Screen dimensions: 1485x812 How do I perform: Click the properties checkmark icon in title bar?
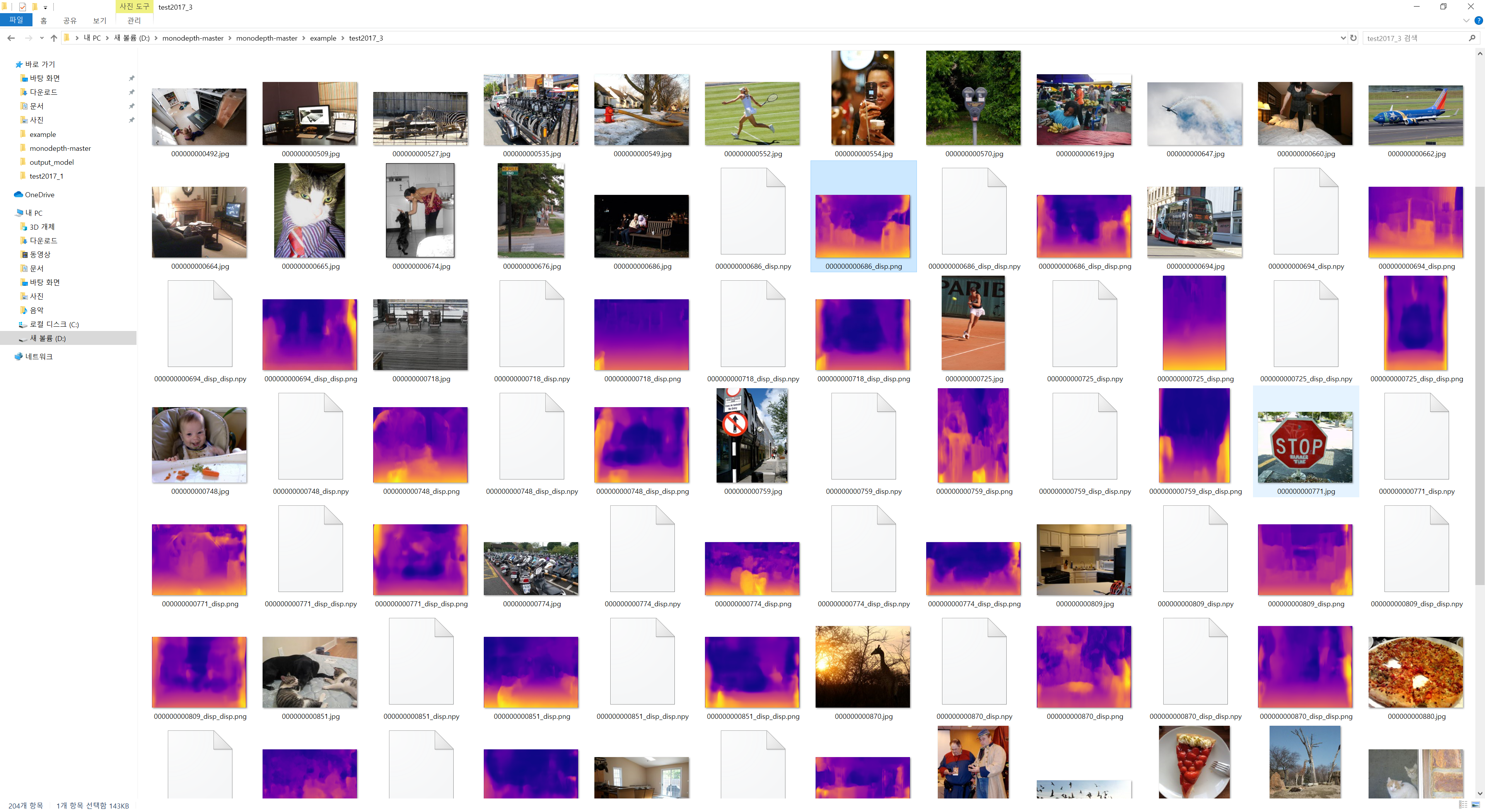coord(22,7)
